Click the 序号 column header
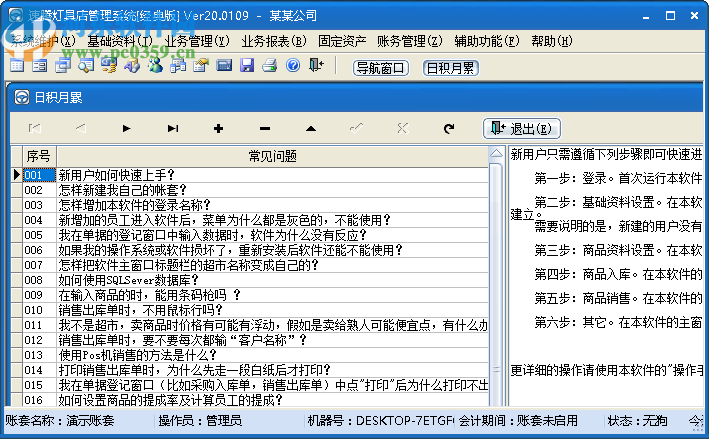This screenshot has height=439, width=709. 38,156
